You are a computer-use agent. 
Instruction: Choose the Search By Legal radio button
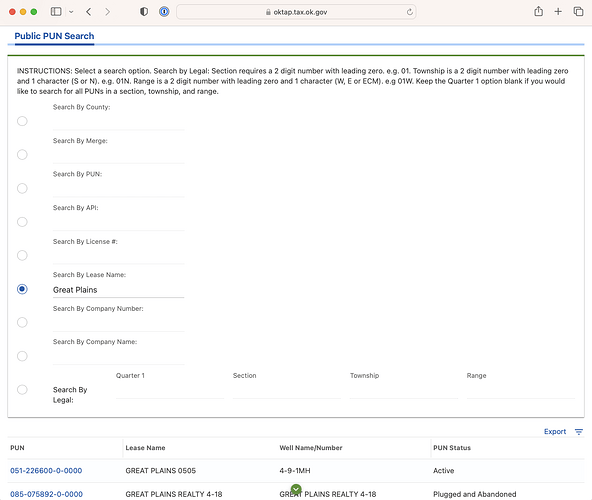22,390
